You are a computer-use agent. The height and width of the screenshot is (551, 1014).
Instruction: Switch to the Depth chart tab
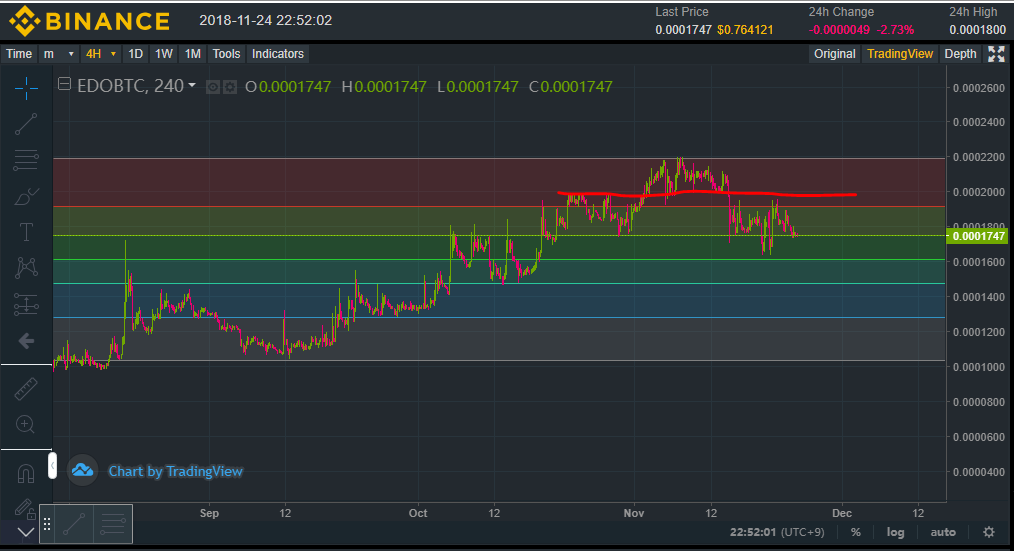[960, 54]
